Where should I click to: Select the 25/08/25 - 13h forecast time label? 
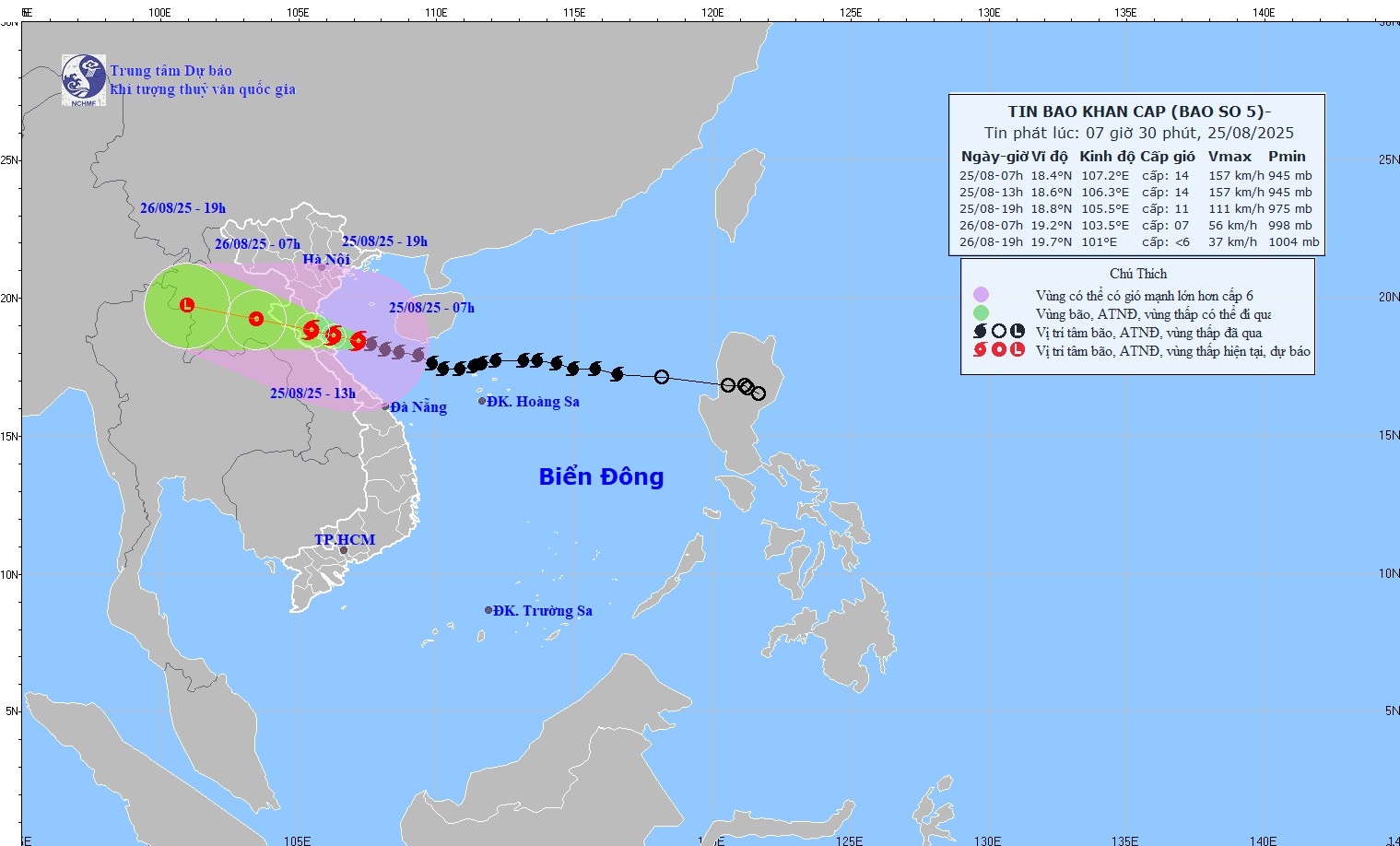(312, 394)
